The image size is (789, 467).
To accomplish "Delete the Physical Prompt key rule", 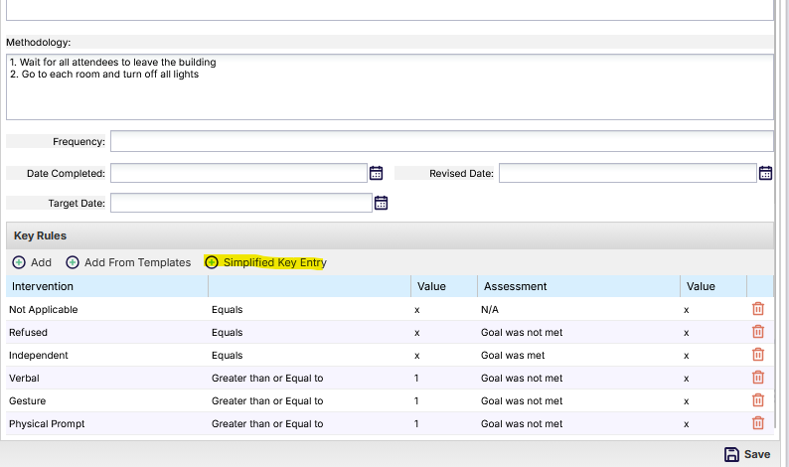I will [x=758, y=423].
